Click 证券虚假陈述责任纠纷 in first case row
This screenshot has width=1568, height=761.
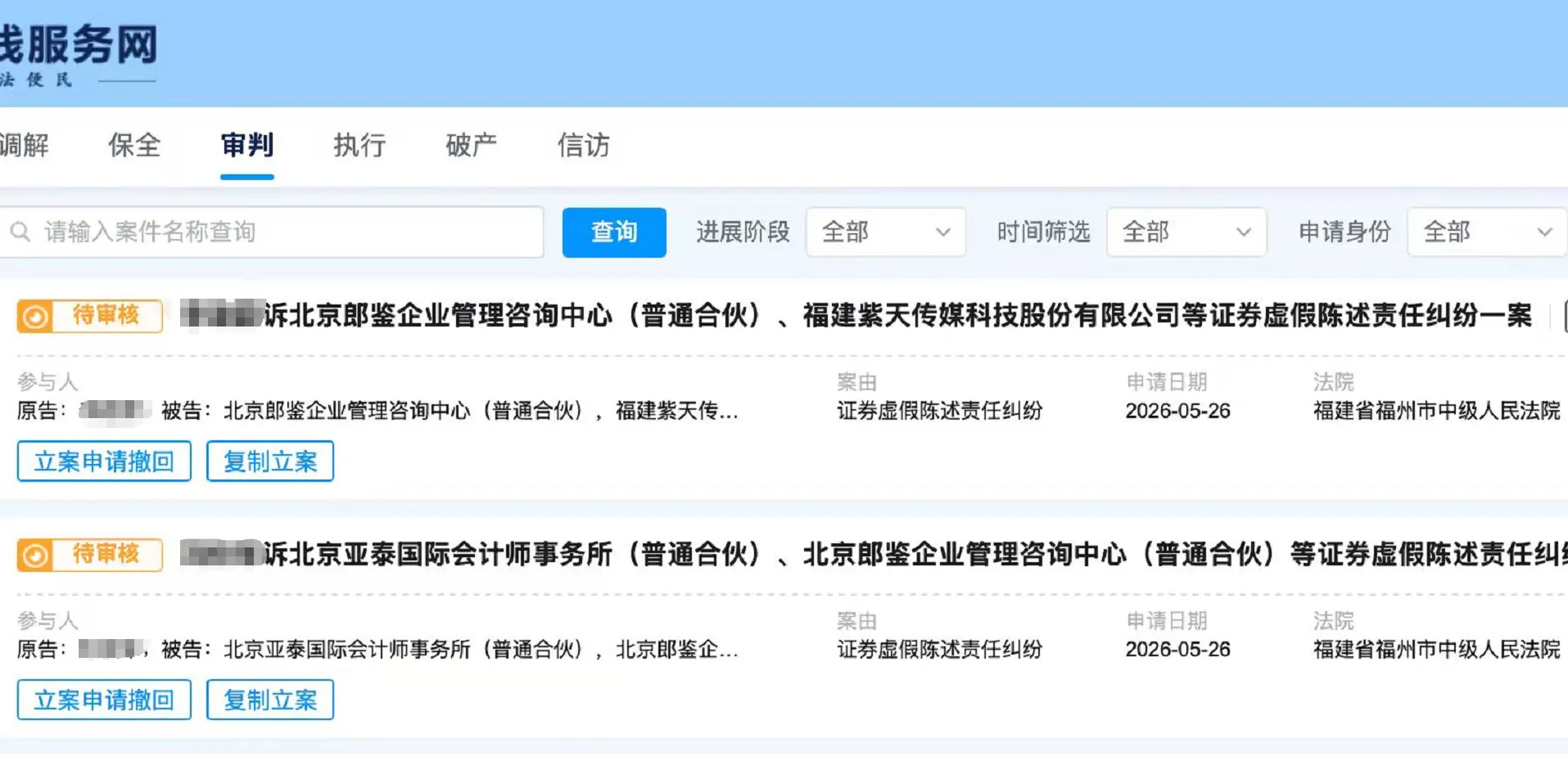(939, 411)
